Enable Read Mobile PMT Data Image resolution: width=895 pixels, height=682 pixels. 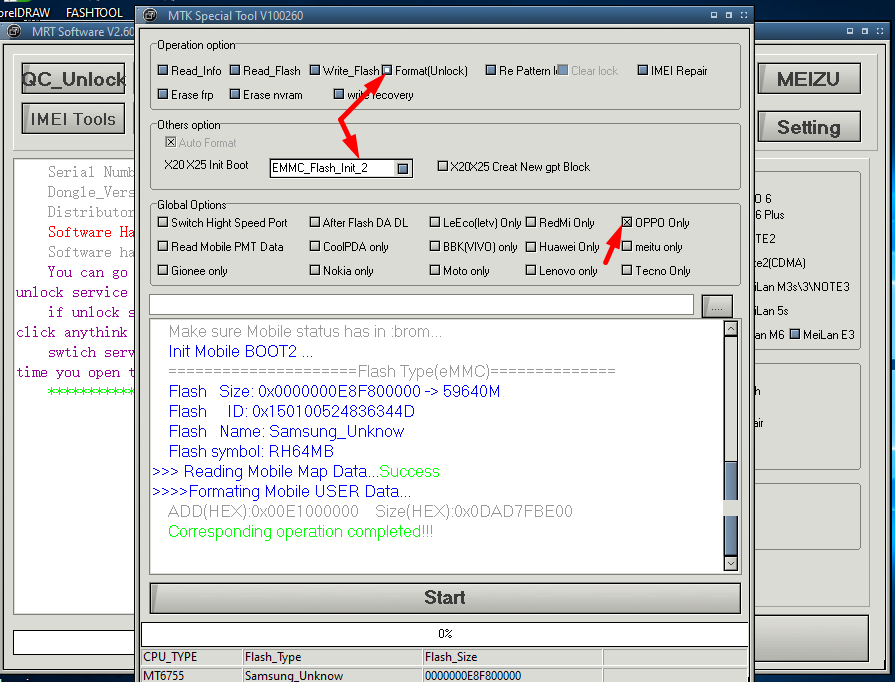(163, 246)
